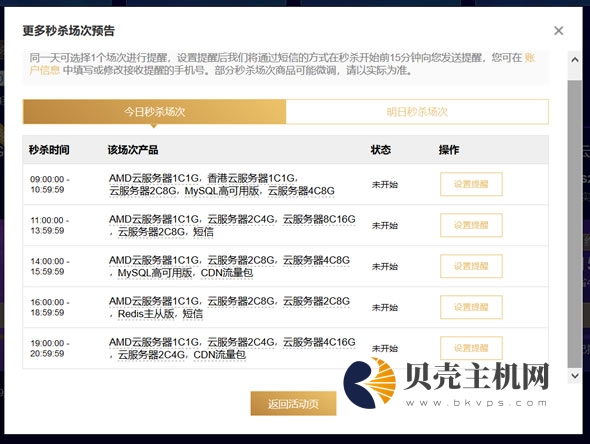The height and width of the screenshot is (444, 590).
Task: Set reminder for the 11:00:00 session
Action: coord(471,225)
